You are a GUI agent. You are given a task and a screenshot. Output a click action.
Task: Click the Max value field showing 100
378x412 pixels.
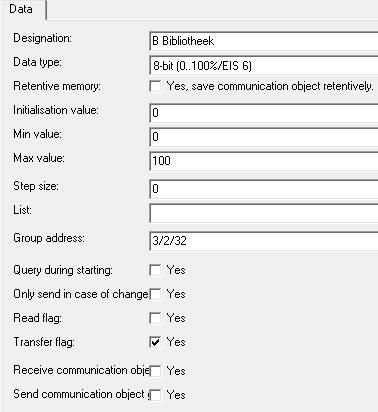[x=264, y=161]
